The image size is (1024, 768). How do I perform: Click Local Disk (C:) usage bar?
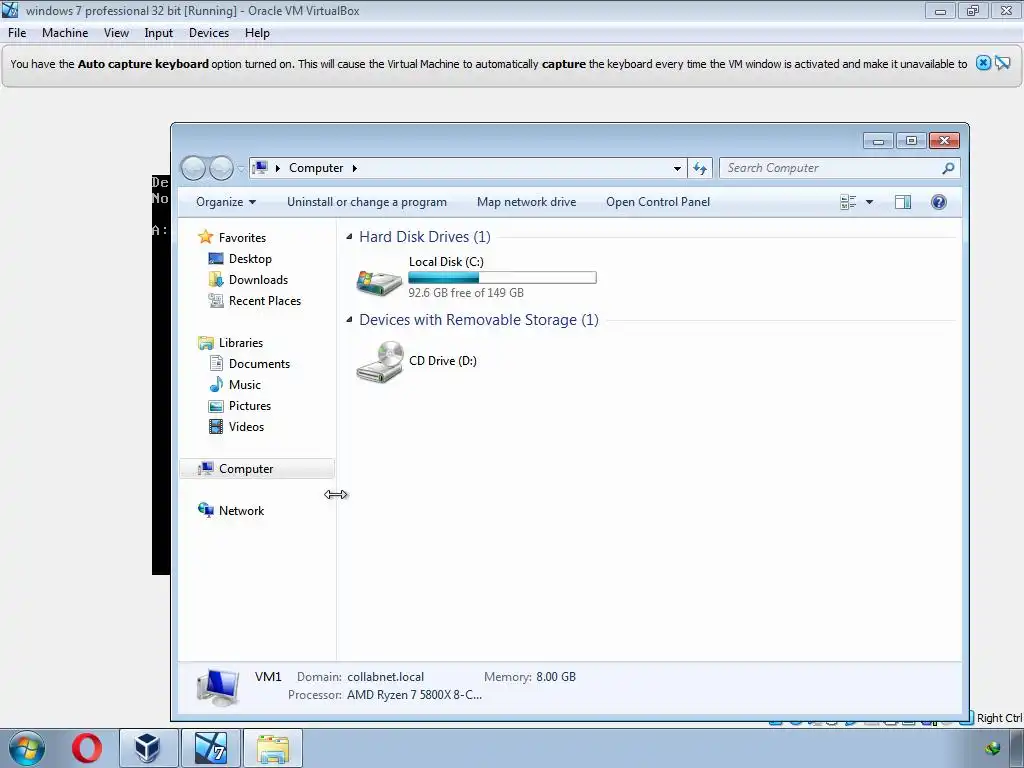pos(502,278)
